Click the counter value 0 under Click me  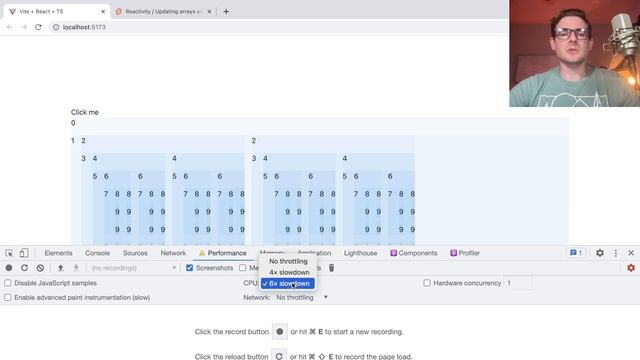pyautogui.click(x=73, y=123)
